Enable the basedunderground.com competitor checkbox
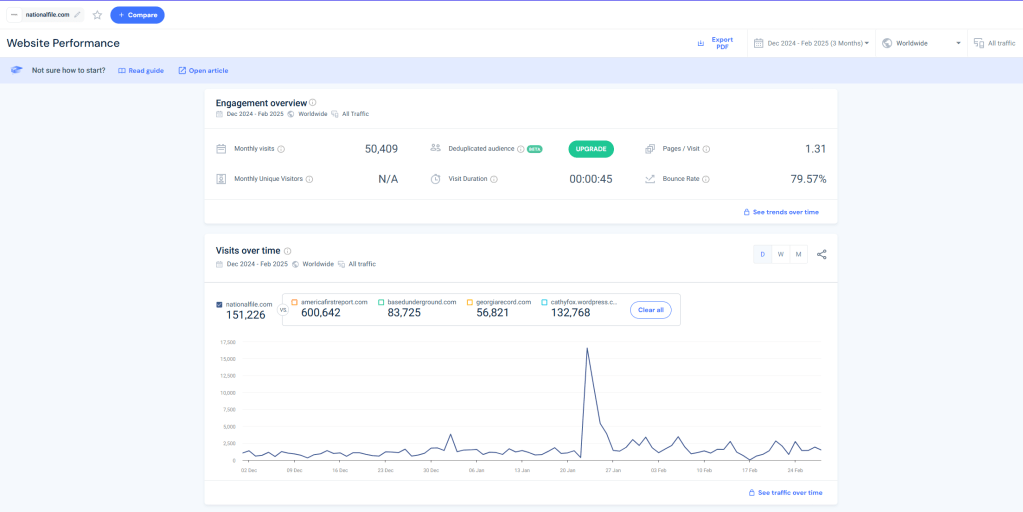Image resolution: width=1023 pixels, height=512 pixels. 381,302
